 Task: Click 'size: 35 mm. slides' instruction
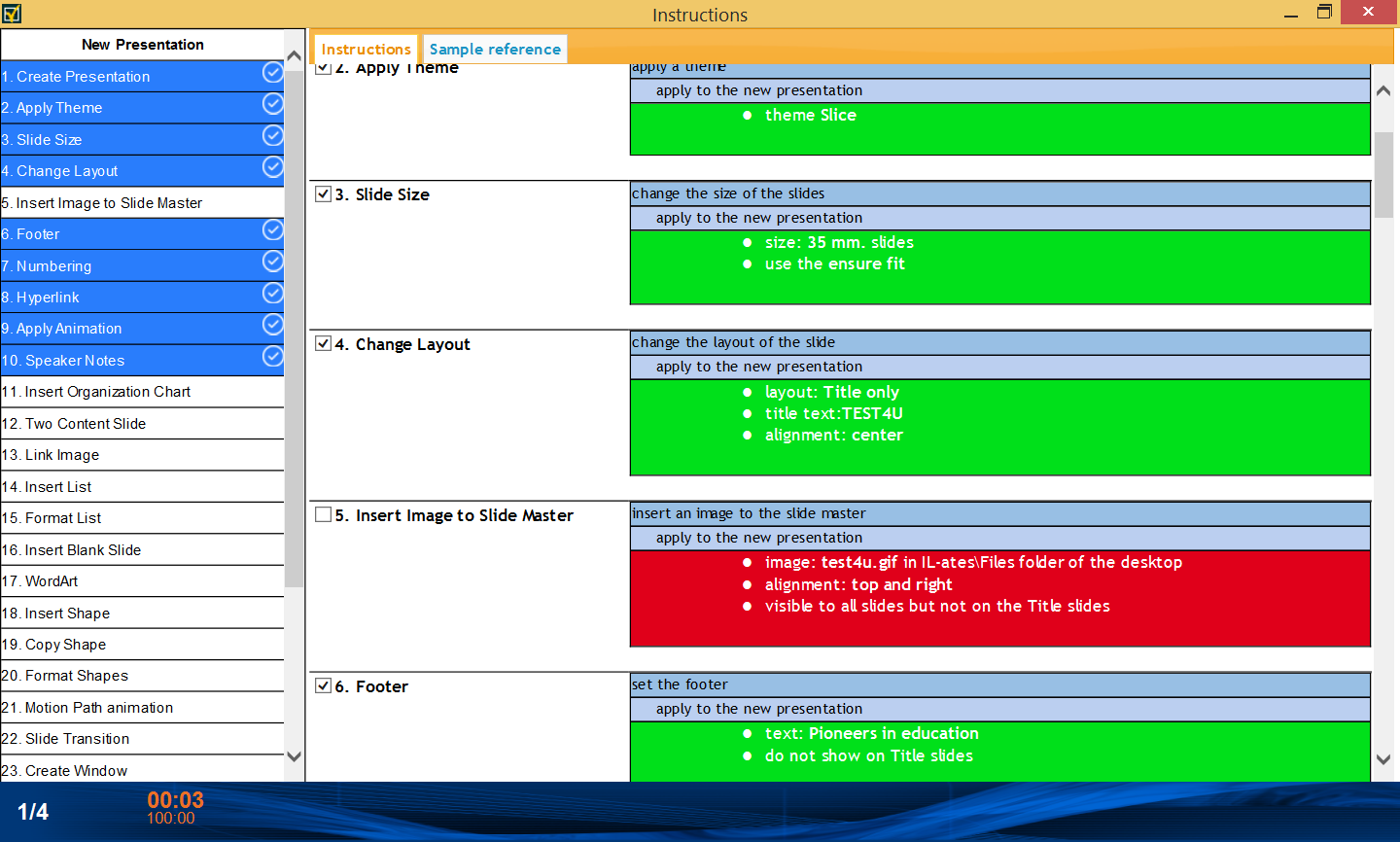(x=839, y=242)
